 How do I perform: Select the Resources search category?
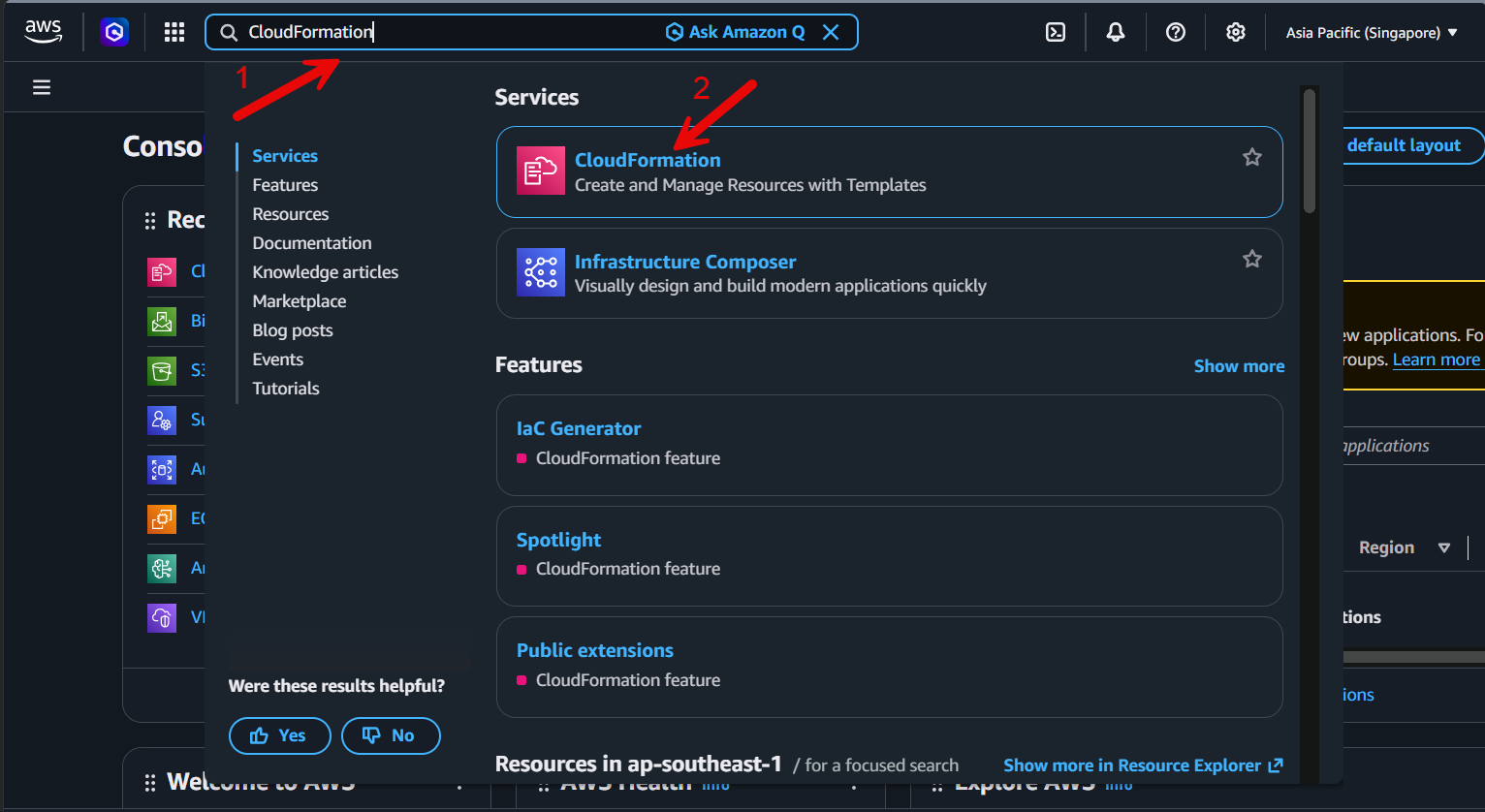(291, 214)
